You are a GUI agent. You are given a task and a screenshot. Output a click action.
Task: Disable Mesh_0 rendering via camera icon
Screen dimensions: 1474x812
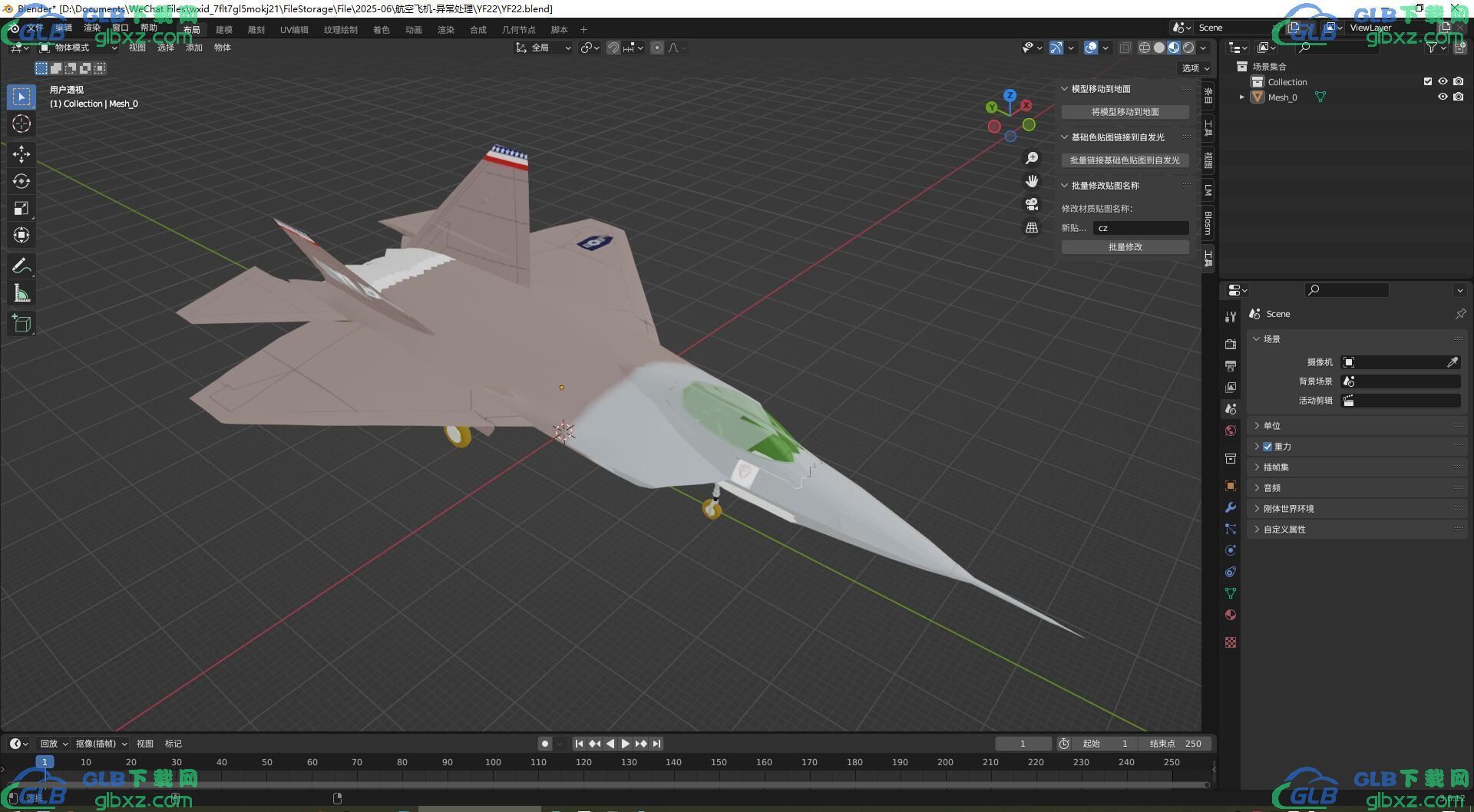coord(1458,97)
